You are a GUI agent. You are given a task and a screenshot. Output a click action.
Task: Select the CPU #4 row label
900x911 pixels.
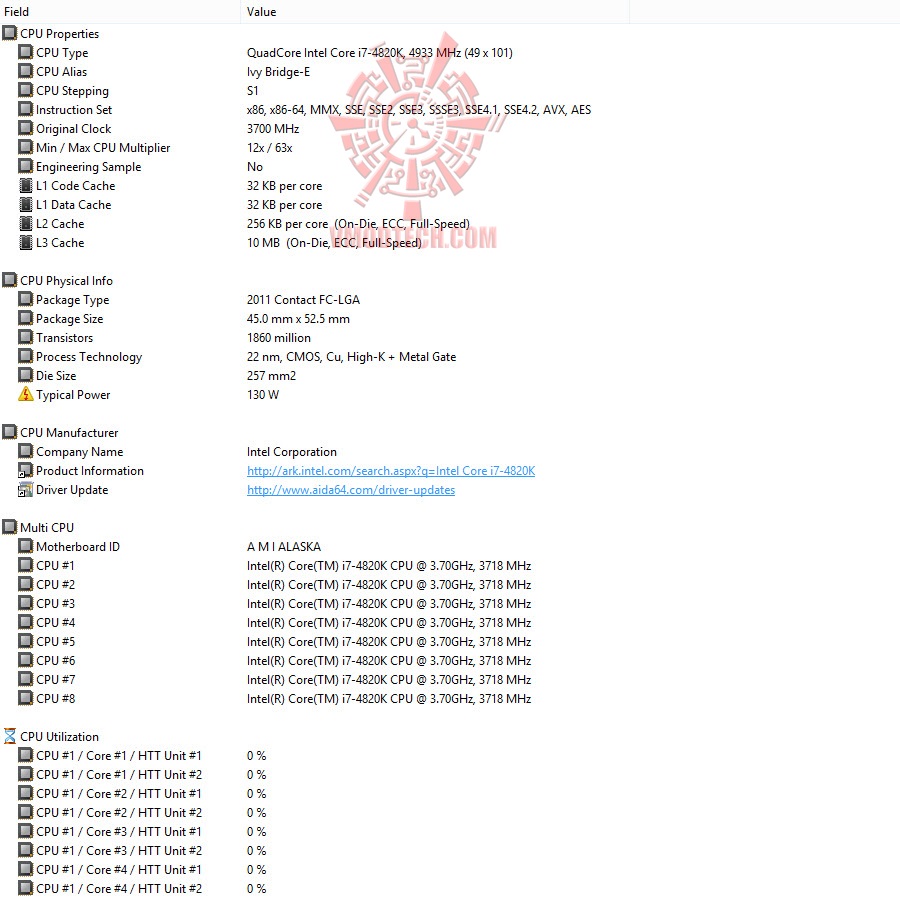click(56, 622)
